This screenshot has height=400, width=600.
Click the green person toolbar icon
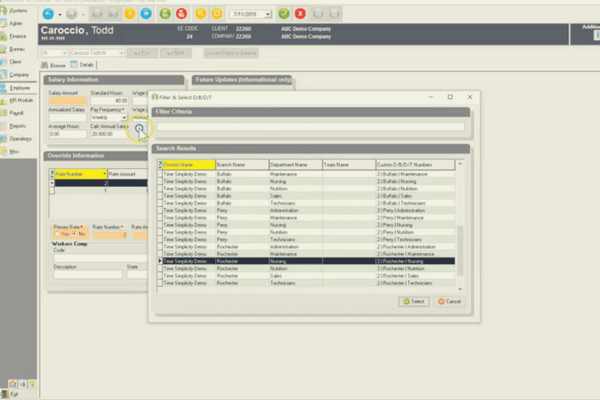pos(165,14)
